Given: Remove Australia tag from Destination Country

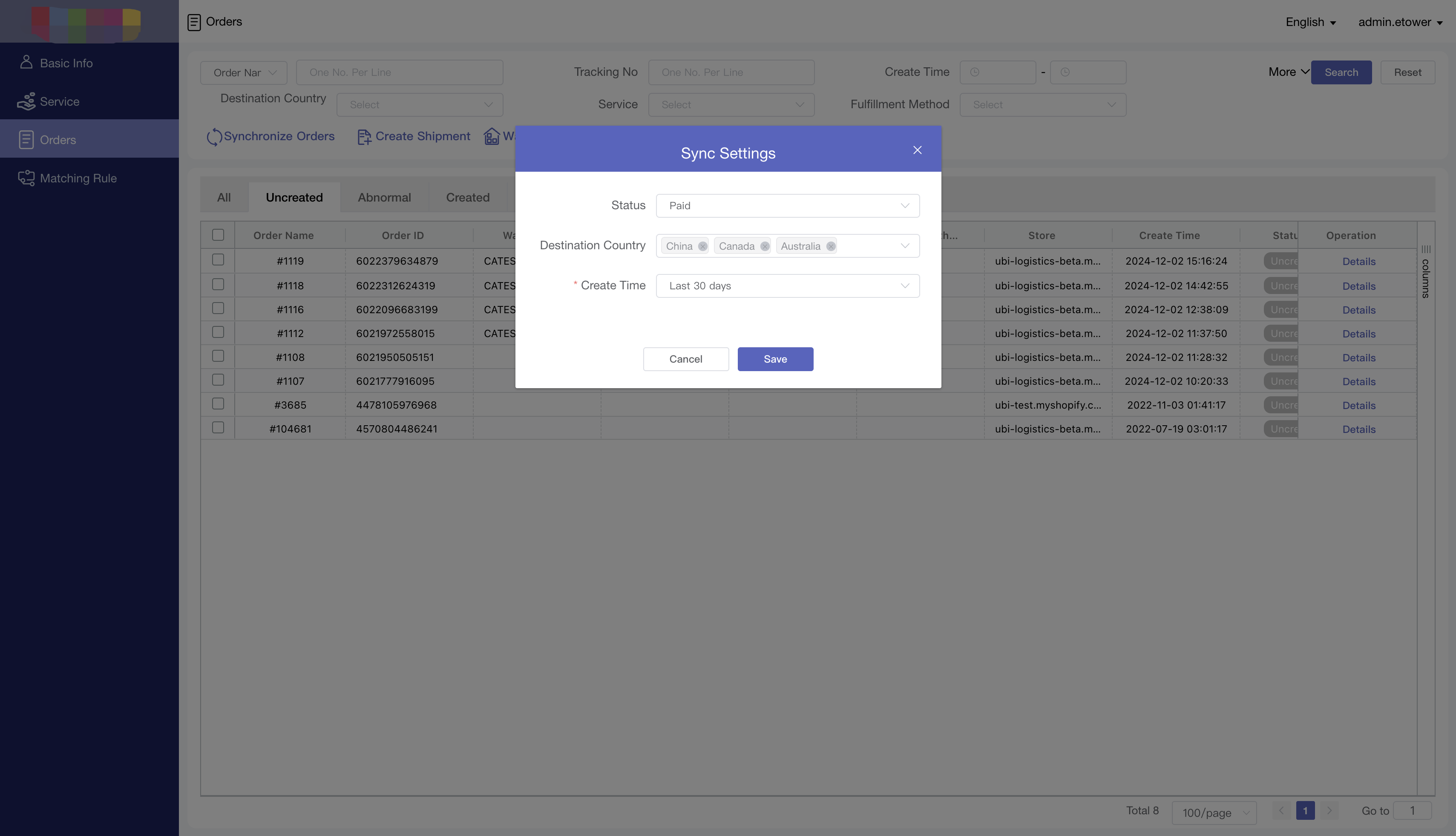Looking at the screenshot, I should (830, 246).
